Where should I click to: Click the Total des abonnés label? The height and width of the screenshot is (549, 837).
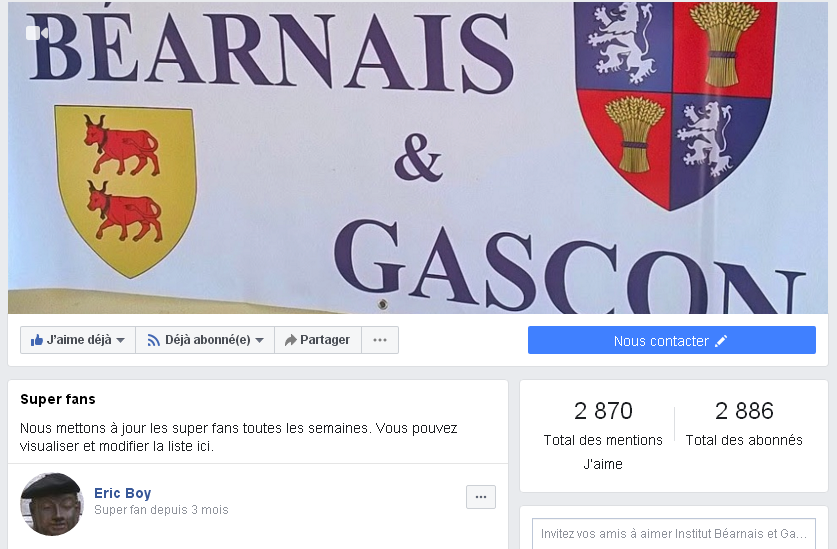click(x=744, y=440)
